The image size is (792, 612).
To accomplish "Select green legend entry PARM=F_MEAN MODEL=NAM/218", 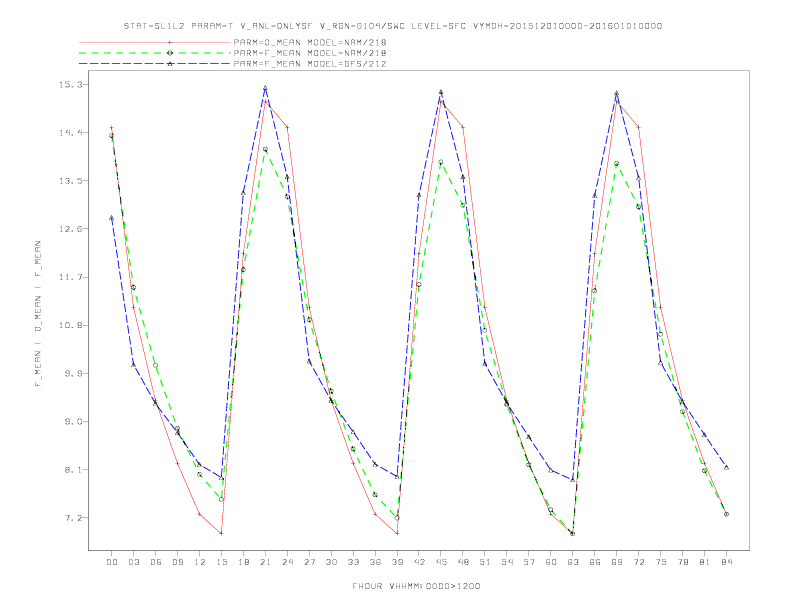I will click(x=310, y=53).
